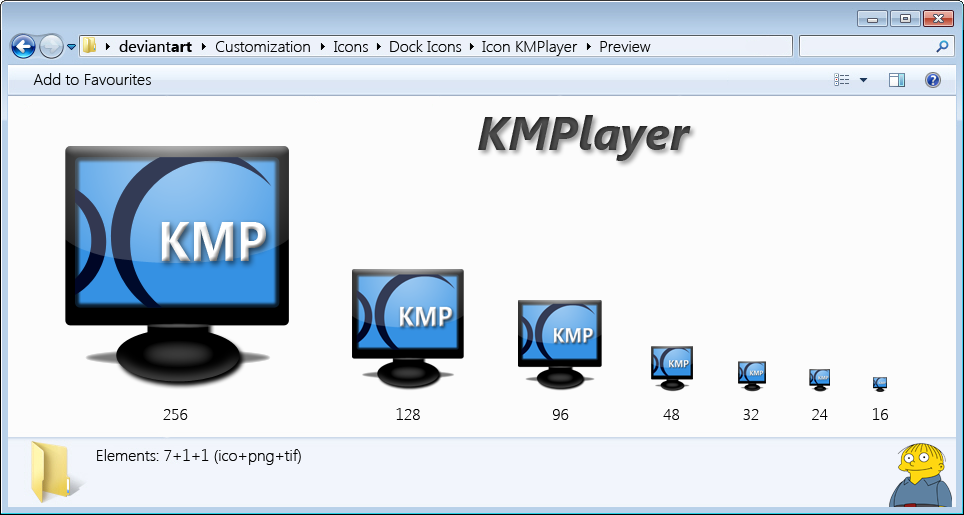
Task: Select the 16 size KMPlayer icon
Action: 880,384
